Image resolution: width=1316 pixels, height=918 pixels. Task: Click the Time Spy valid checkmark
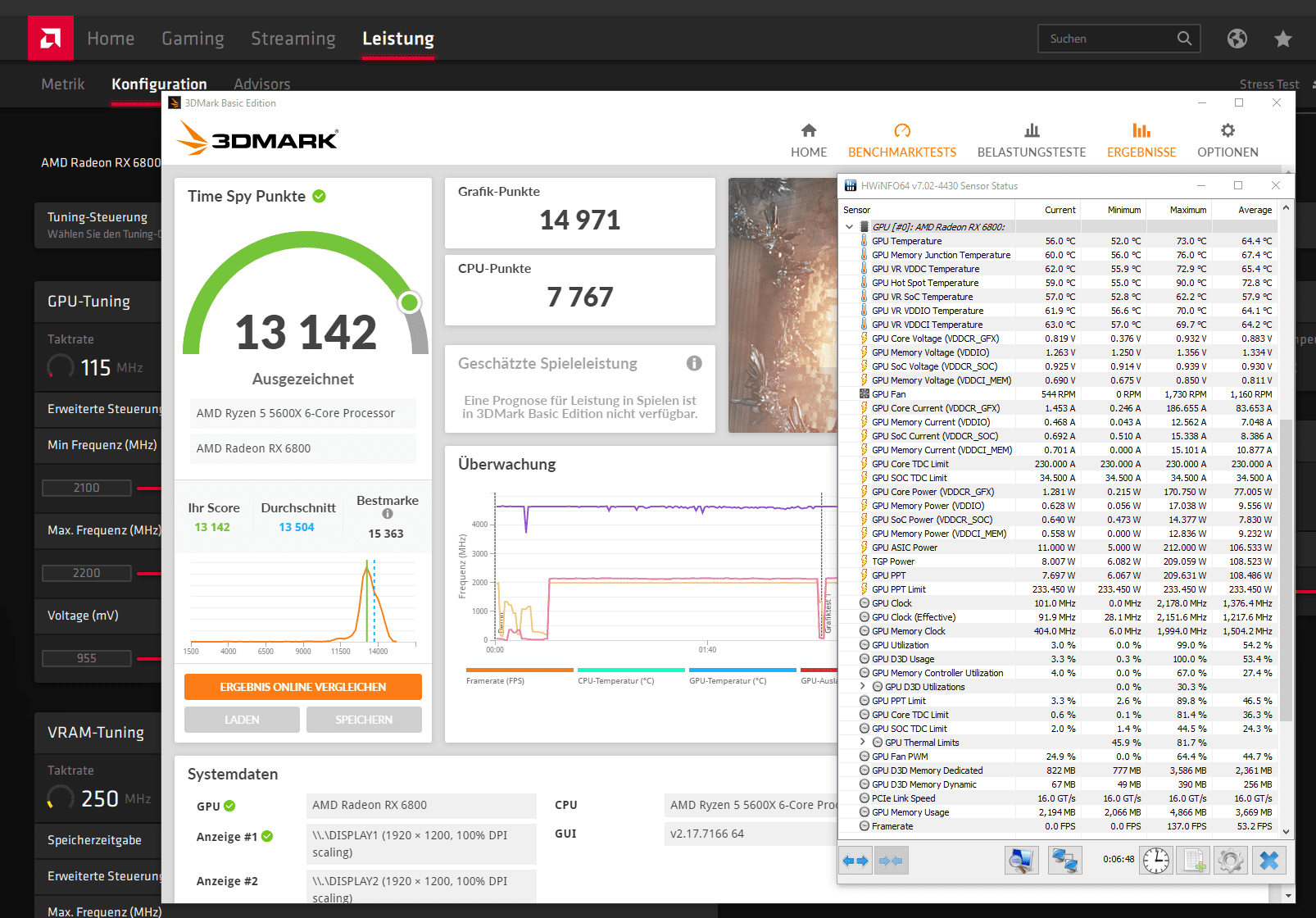(x=320, y=196)
